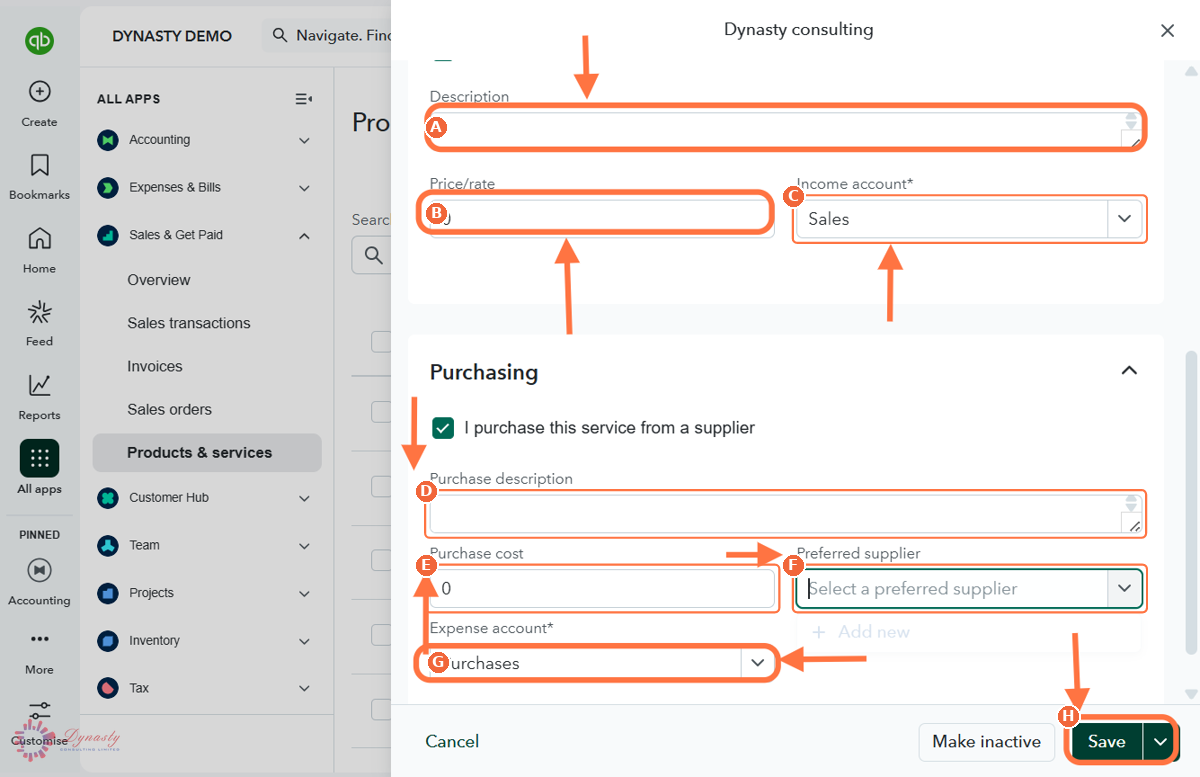The image size is (1200, 777).
Task: Open Sales transactions menu item
Action: pos(189,323)
